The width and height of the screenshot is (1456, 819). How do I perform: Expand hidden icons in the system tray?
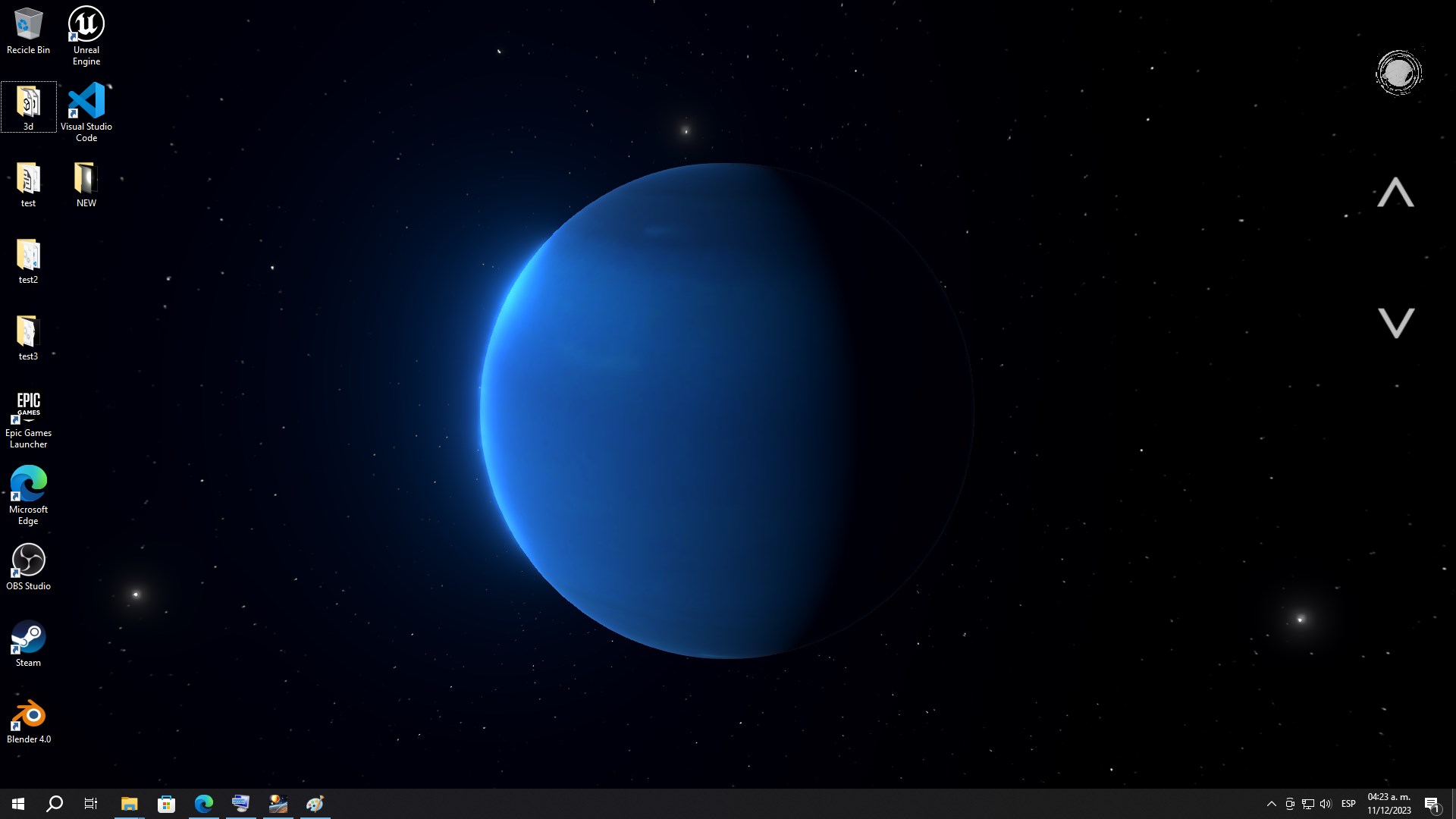coord(1271,803)
